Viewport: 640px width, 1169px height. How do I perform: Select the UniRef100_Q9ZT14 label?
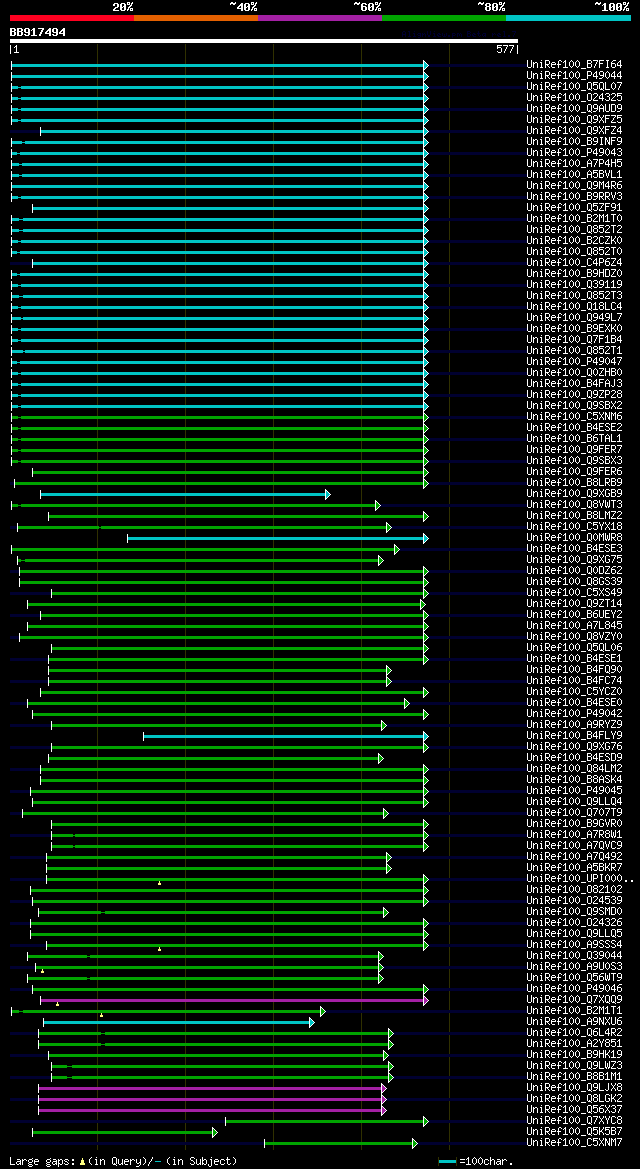pyautogui.click(x=574, y=603)
